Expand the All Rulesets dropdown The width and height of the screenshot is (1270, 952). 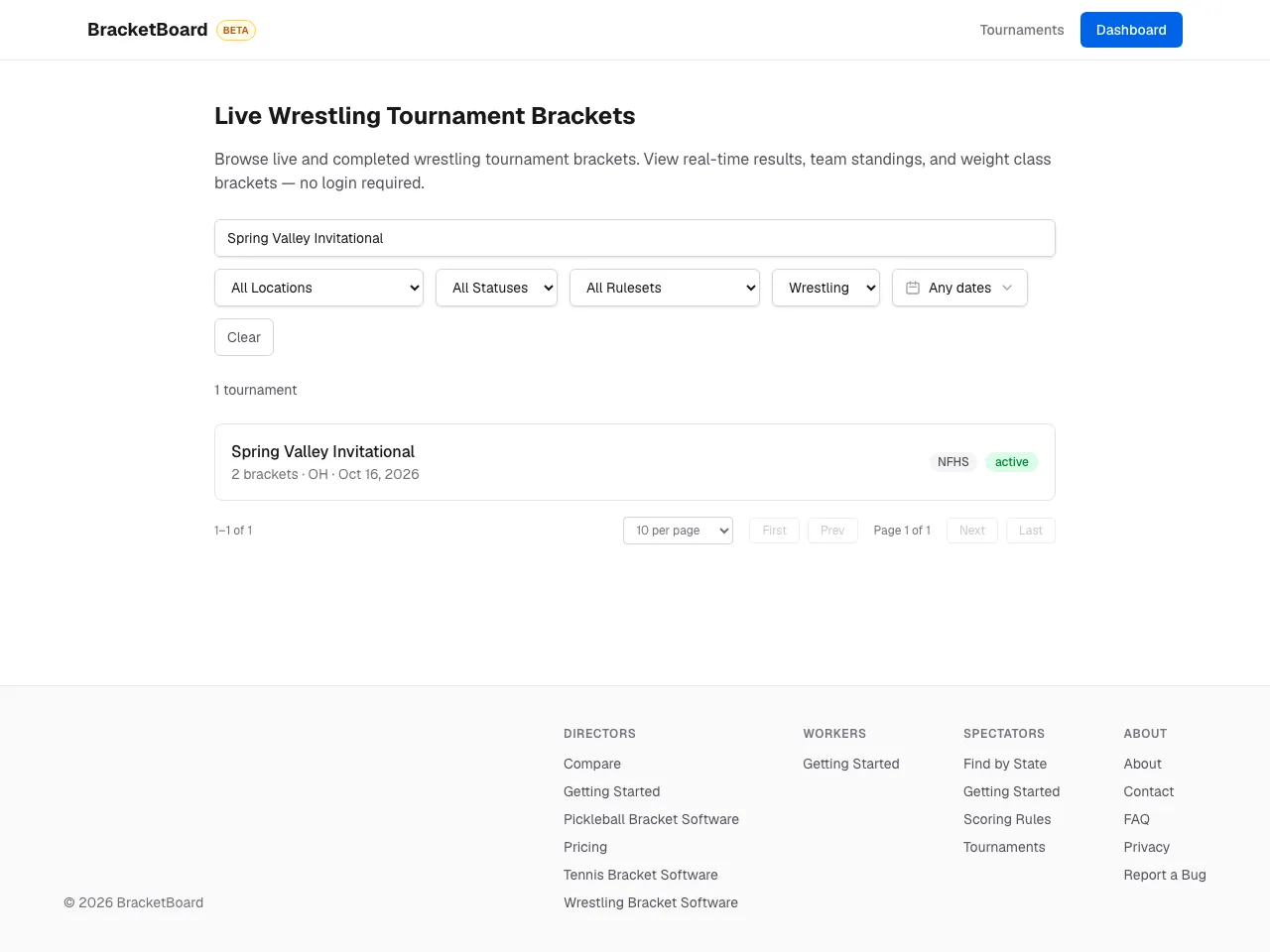pos(665,288)
